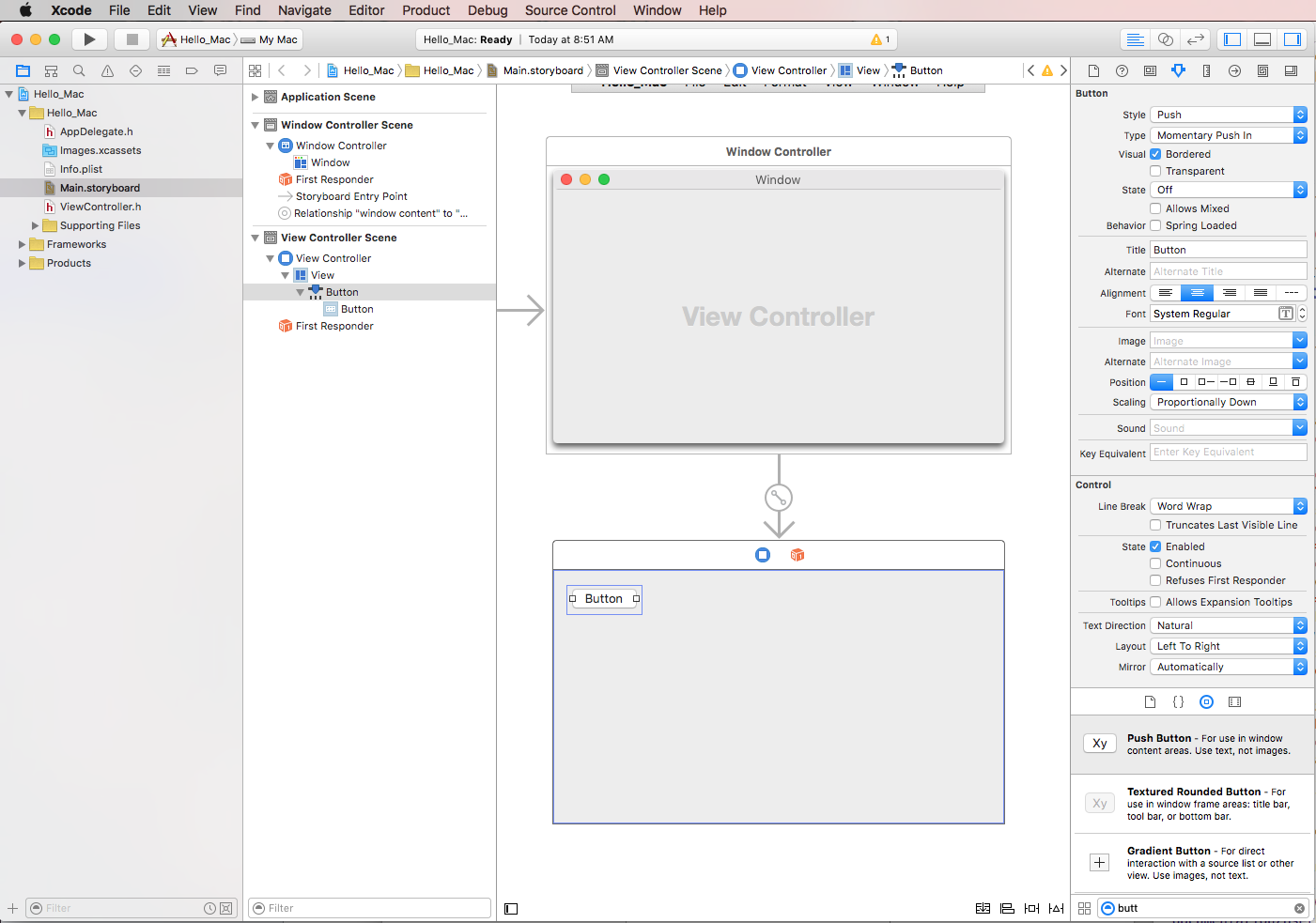Open the Connections inspector
Screen dimensions: 1316x923
point(1234,70)
